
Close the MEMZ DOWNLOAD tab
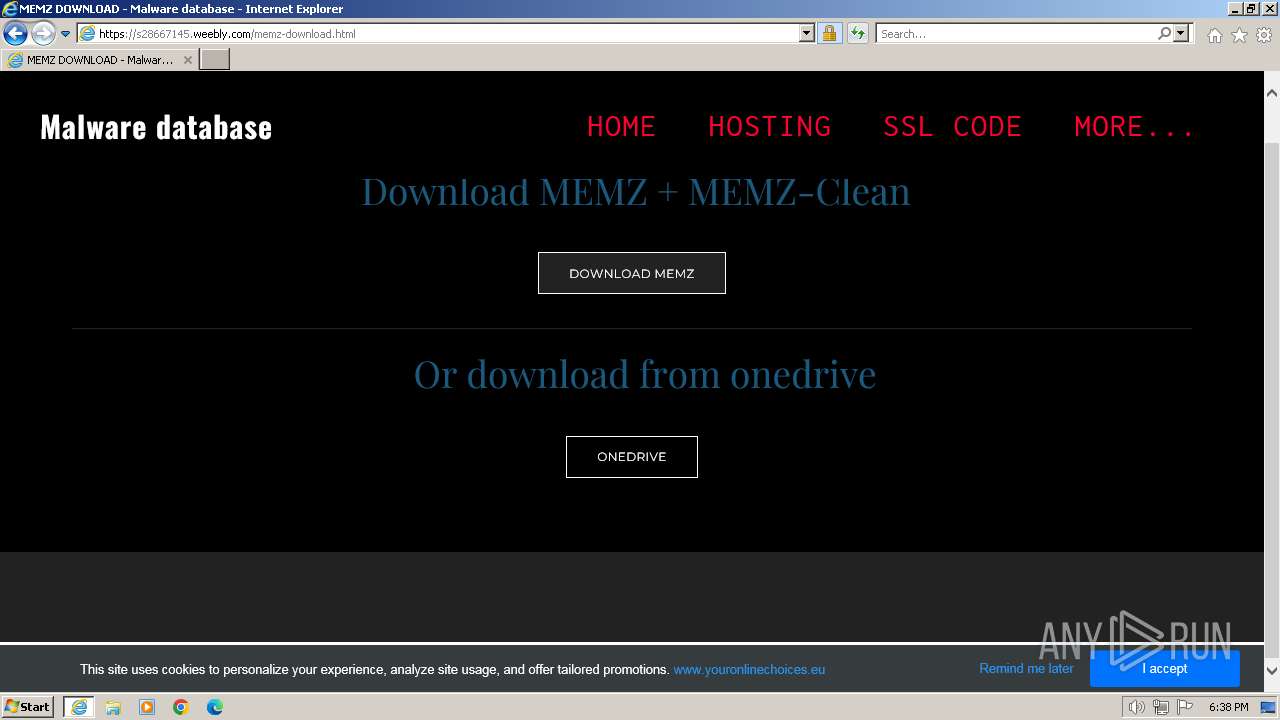click(x=187, y=60)
